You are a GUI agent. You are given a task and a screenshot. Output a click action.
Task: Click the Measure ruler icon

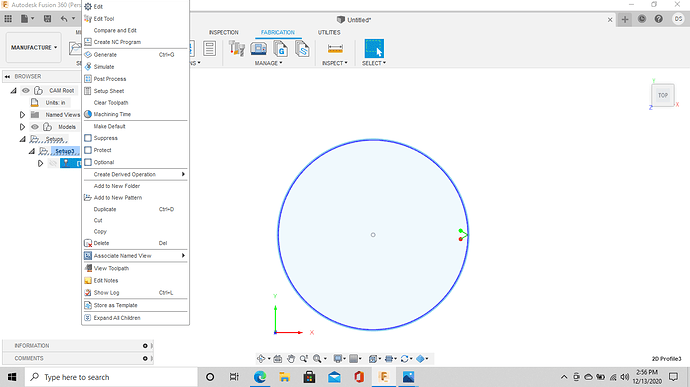[x=335, y=48]
